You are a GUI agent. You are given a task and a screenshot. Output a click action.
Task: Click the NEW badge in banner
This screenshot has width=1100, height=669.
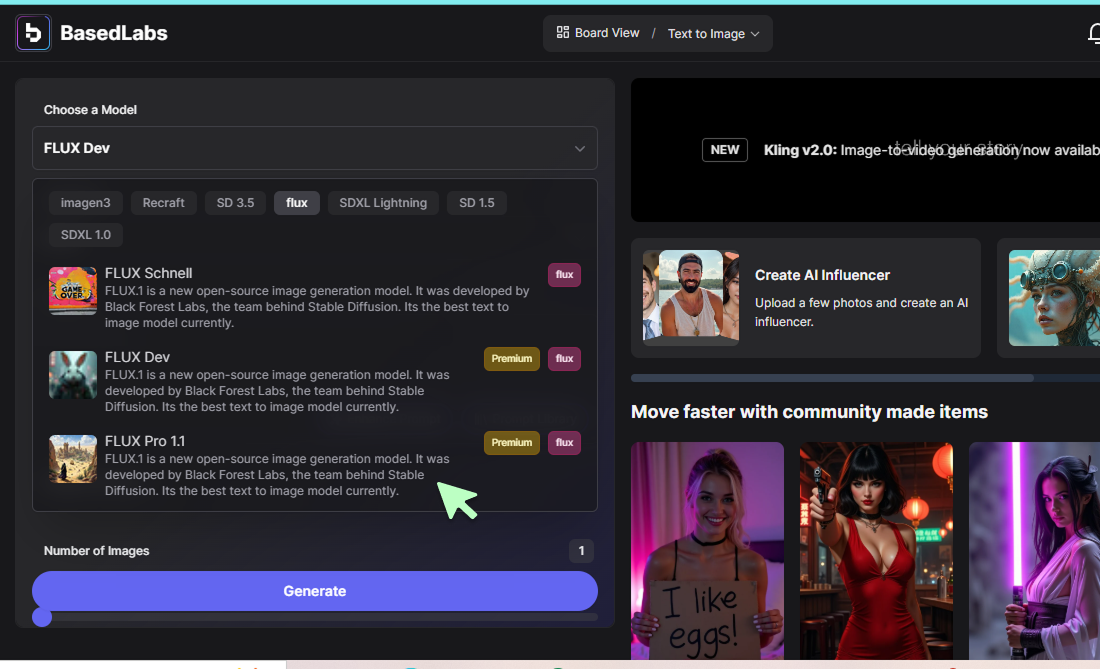[x=725, y=149]
